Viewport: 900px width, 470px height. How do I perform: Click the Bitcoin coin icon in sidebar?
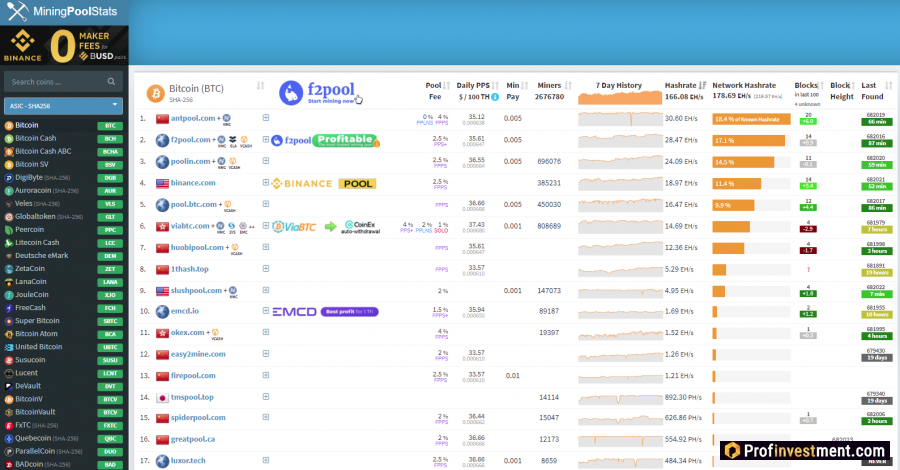click(x=9, y=126)
